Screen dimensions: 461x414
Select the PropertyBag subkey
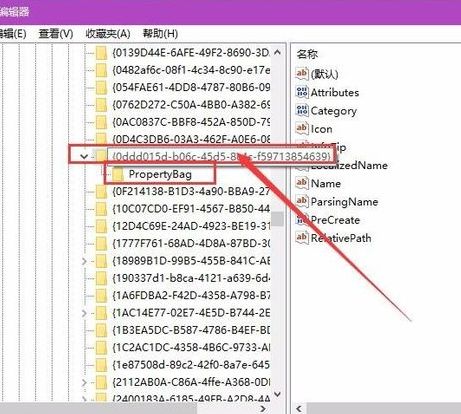tap(160, 174)
